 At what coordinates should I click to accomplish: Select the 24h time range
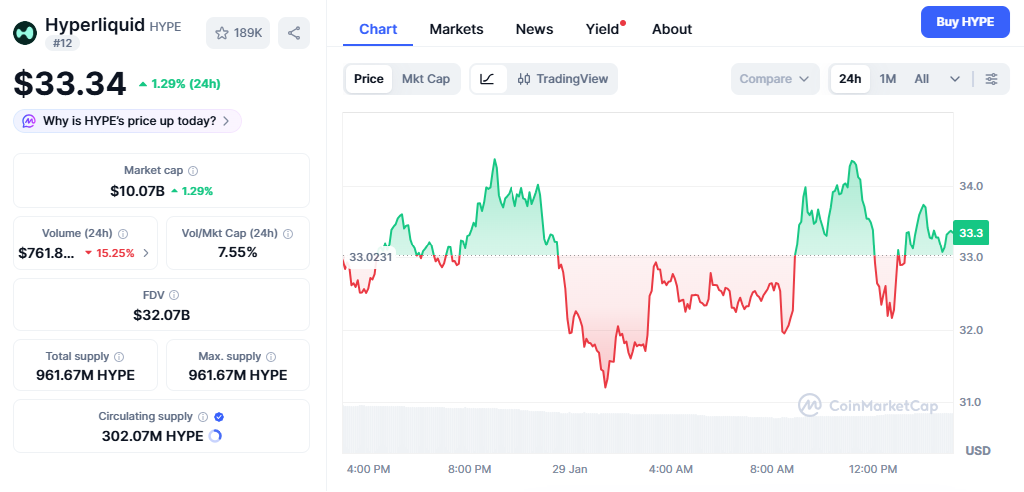point(850,79)
